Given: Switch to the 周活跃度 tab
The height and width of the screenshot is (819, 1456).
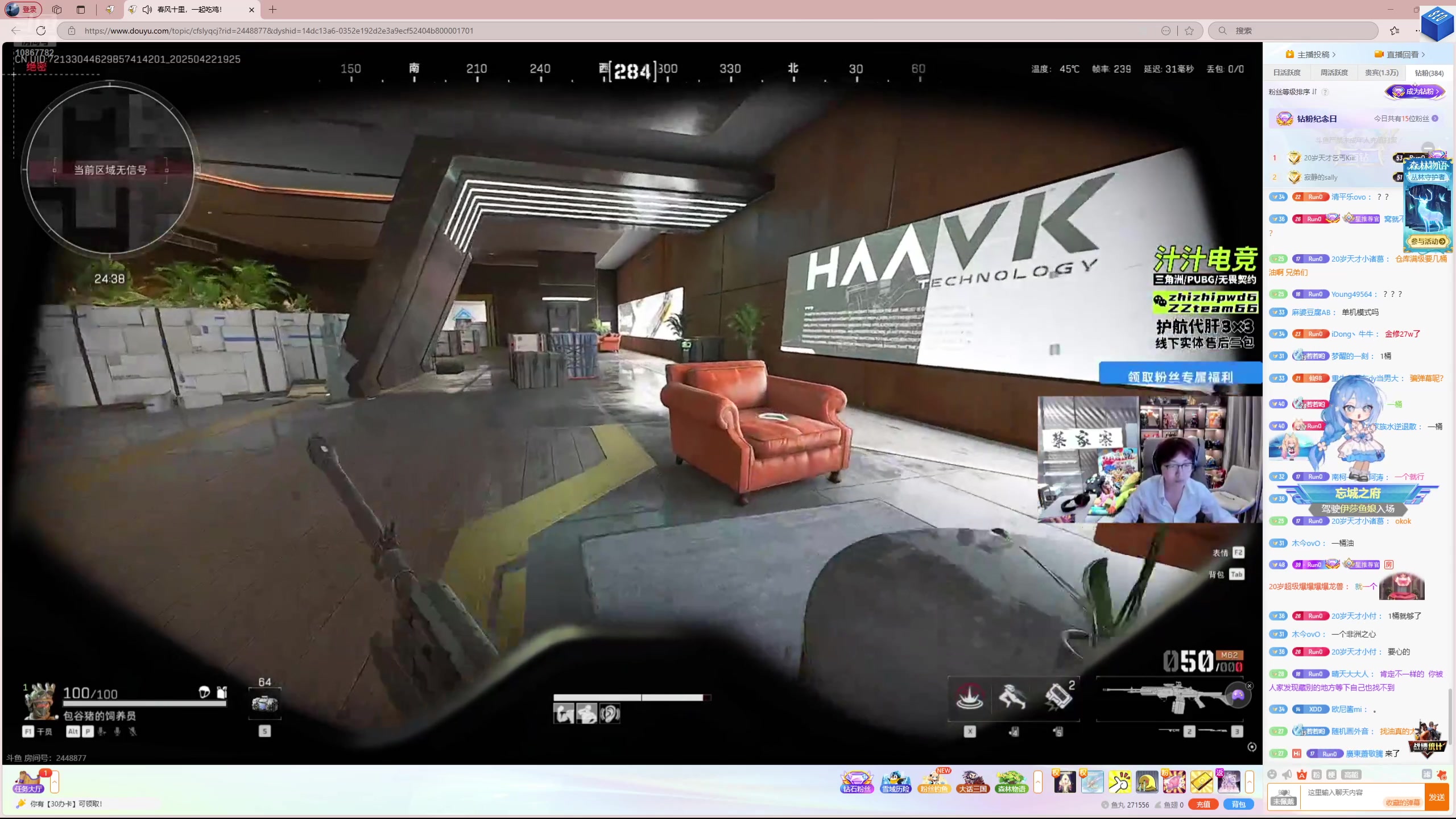Looking at the screenshot, I should (1334, 73).
